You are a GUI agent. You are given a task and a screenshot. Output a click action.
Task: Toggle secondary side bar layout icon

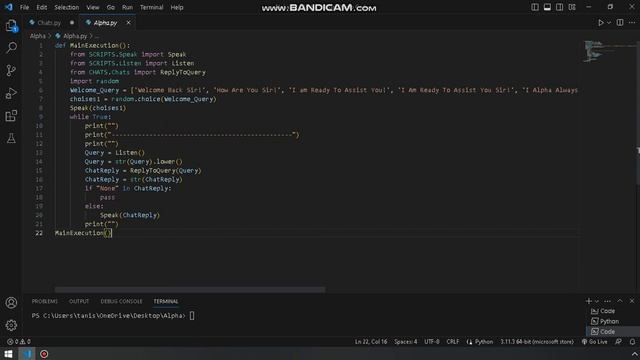click(560, 7)
